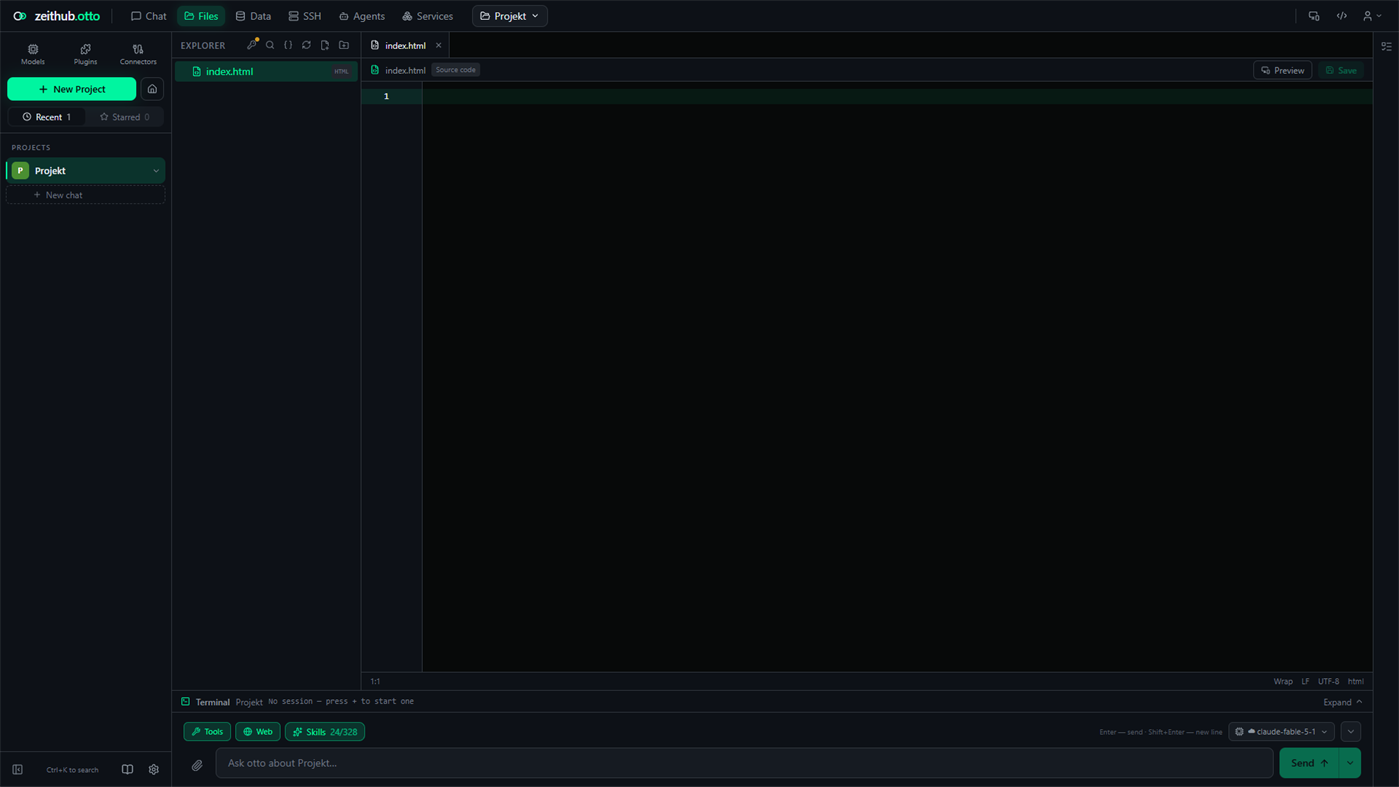The image size is (1399, 787).
Task: Focus the Ask otto about Projekt input
Action: 744,763
